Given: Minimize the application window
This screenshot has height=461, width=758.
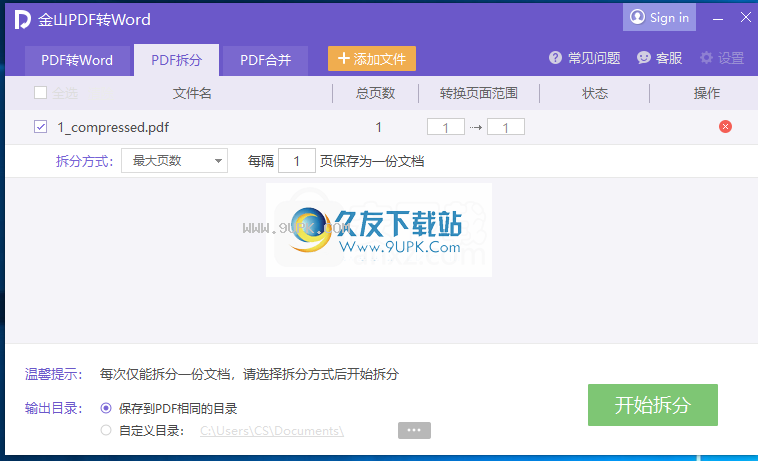Looking at the screenshot, I should coord(718,18).
